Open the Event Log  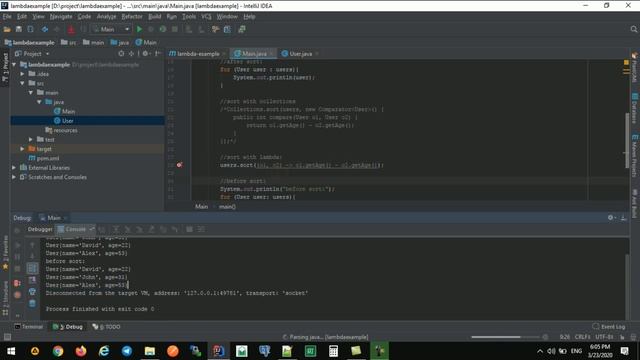pyautogui.click(x=609, y=327)
